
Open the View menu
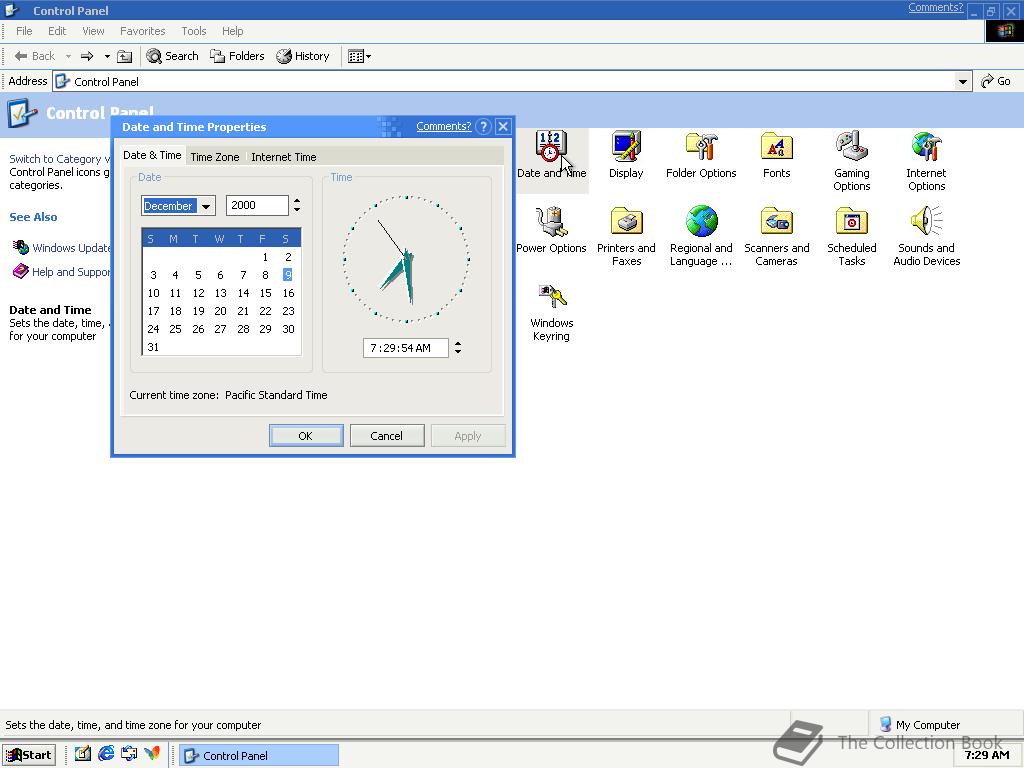click(93, 31)
